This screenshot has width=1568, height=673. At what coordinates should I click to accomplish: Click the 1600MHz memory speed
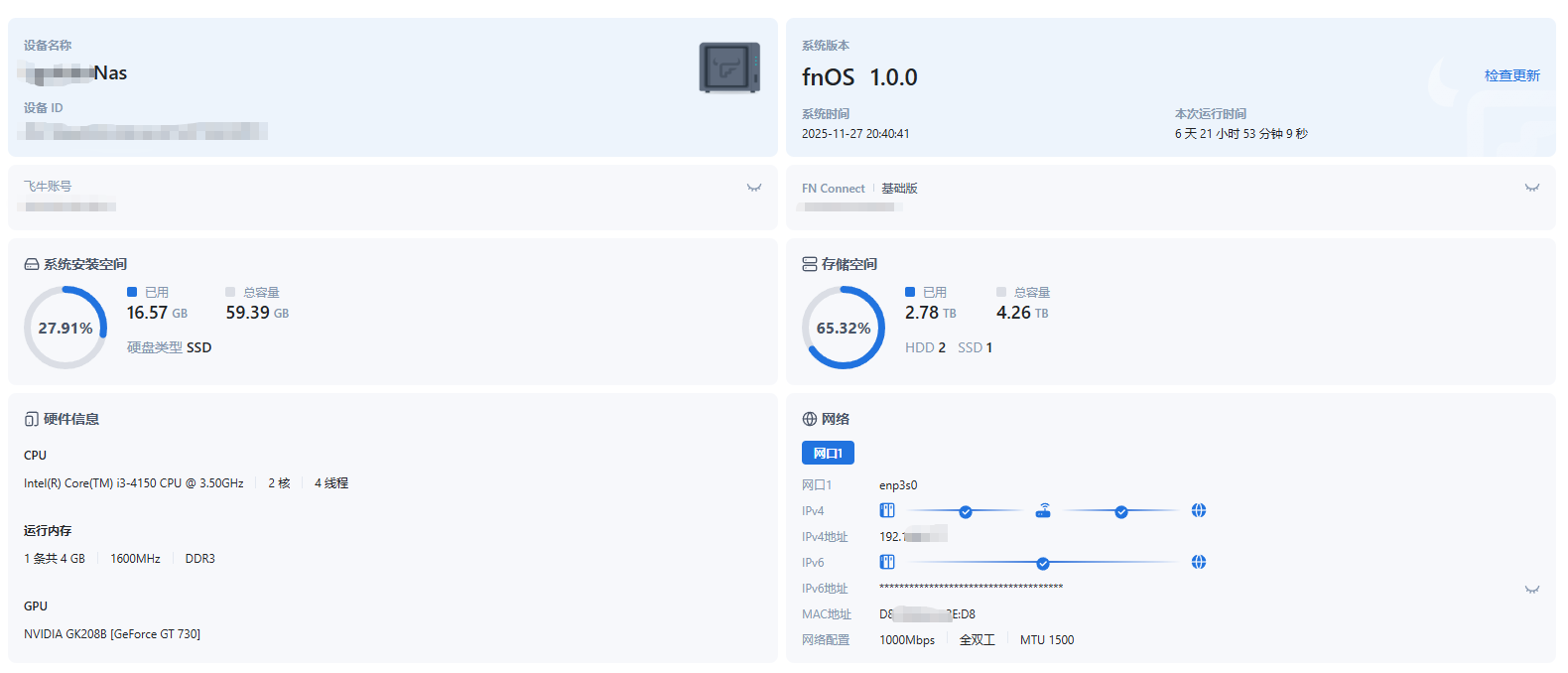(x=135, y=559)
